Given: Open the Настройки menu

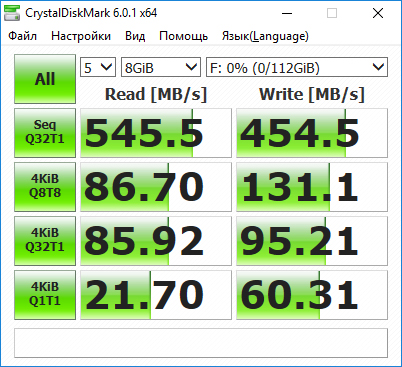Looking at the screenshot, I should tap(81, 36).
